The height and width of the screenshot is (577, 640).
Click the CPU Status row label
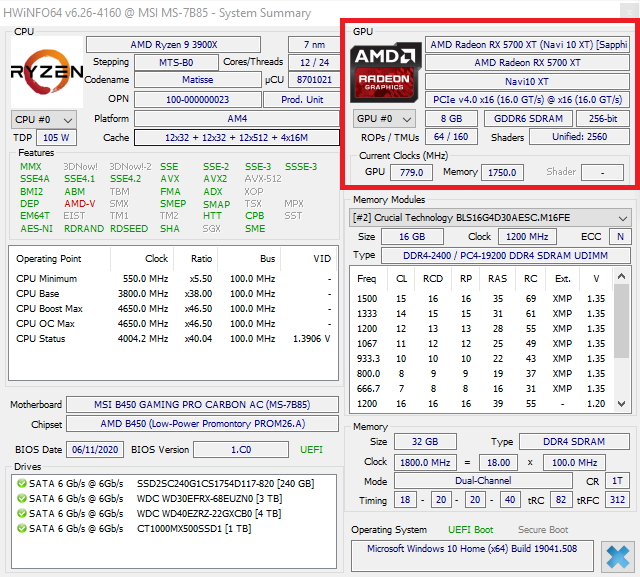point(40,339)
